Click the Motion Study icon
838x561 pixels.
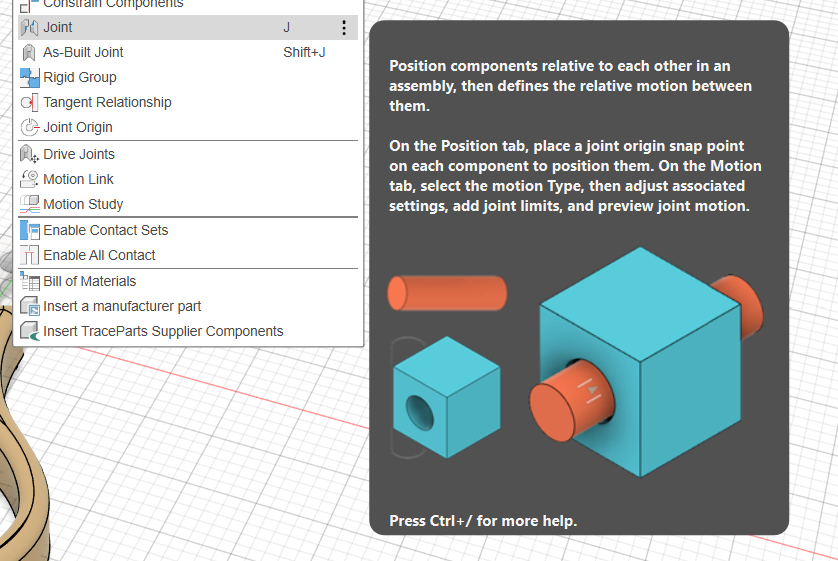29,205
